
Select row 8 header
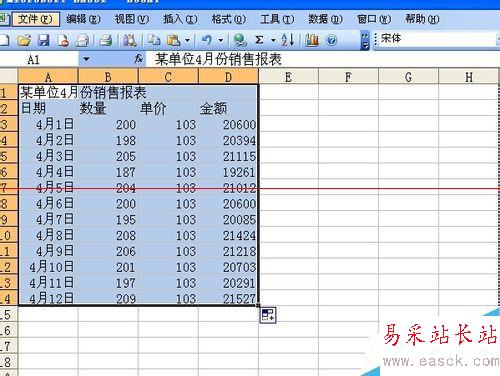9,203
